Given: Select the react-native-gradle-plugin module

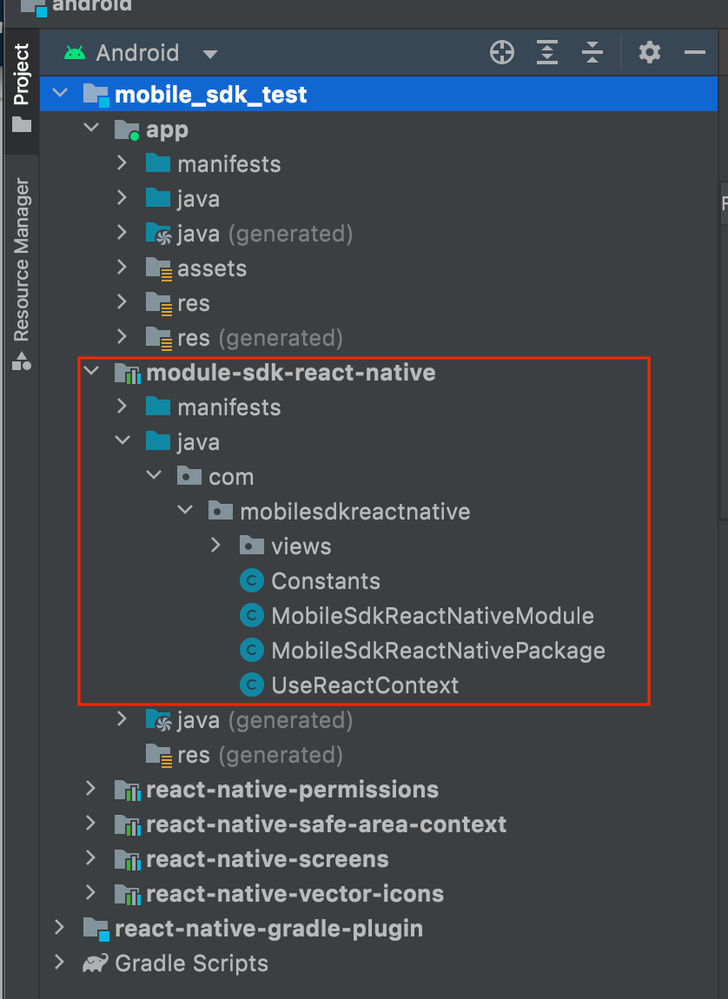Looking at the screenshot, I should click(268, 929).
